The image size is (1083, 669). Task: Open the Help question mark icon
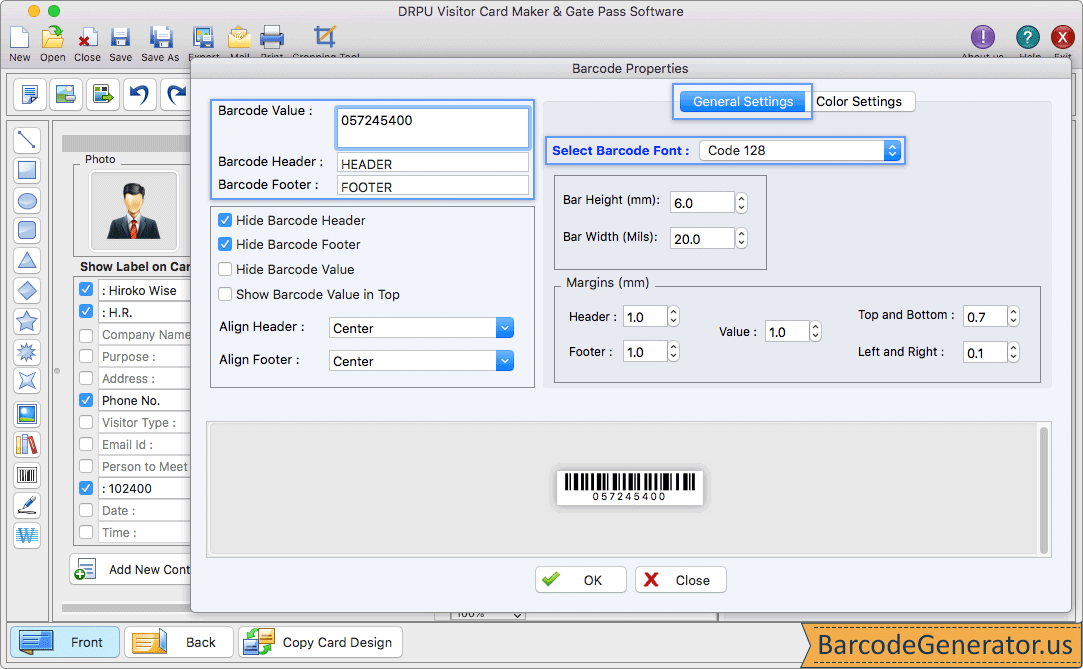click(x=1027, y=37)
